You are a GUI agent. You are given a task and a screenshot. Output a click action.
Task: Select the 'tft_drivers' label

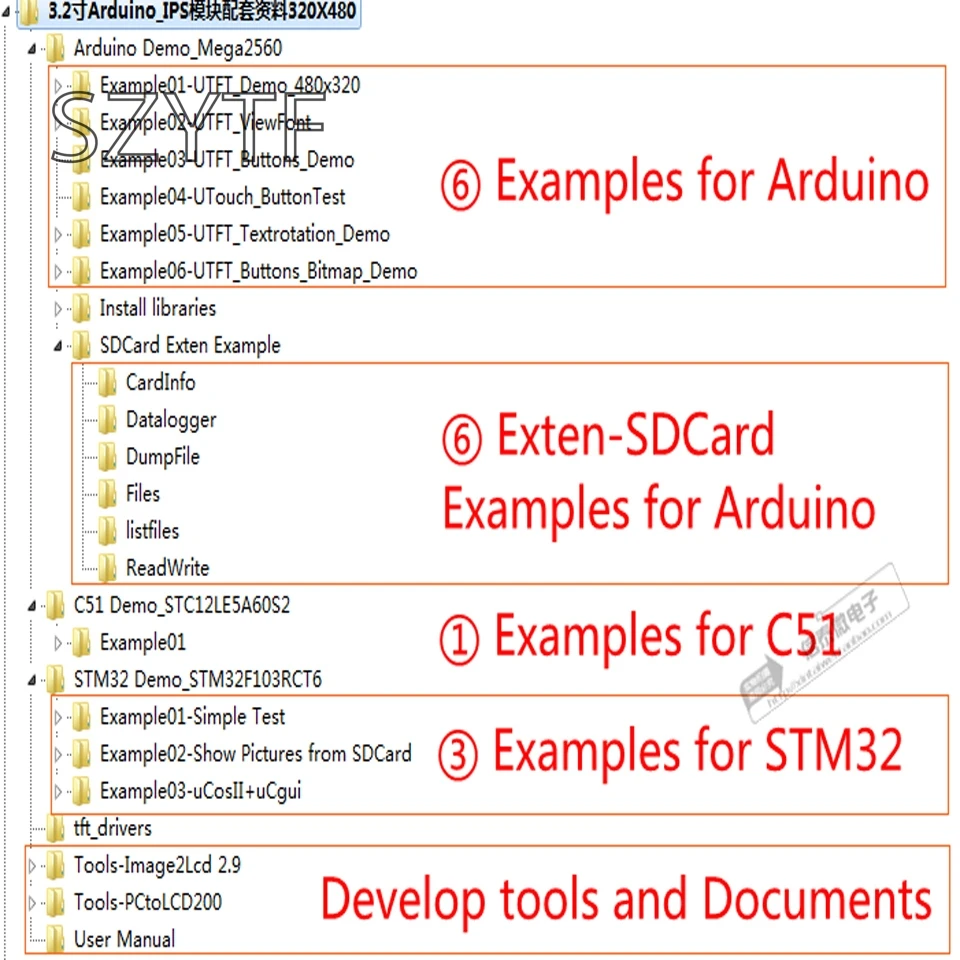click(x=113, y=828)
